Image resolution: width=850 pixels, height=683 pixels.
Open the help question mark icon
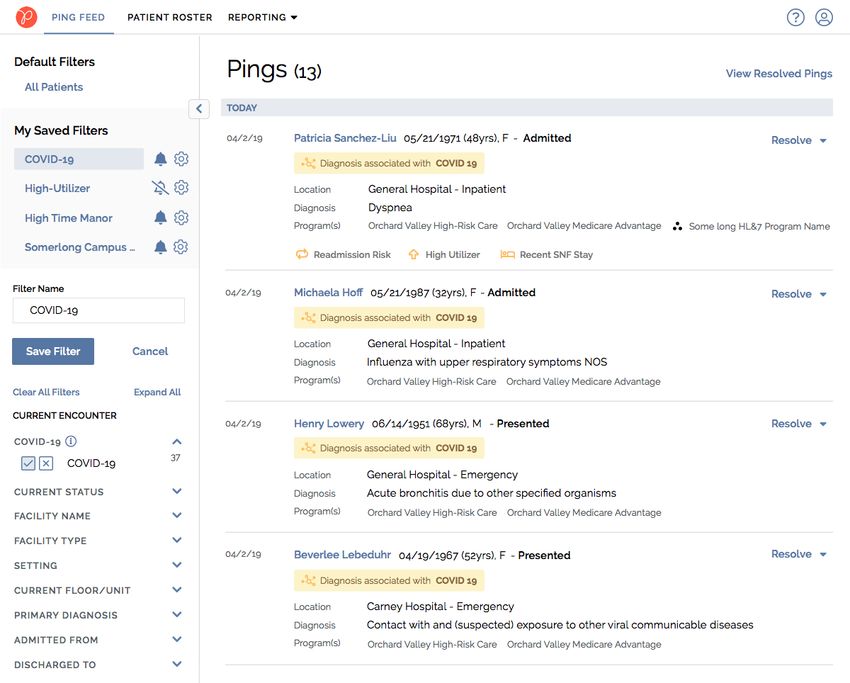click(x=795, y=17)
